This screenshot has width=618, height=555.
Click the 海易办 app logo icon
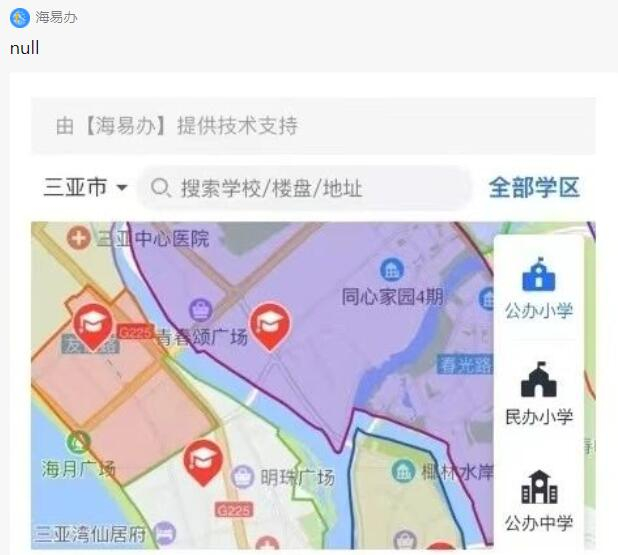coord(20,18)
